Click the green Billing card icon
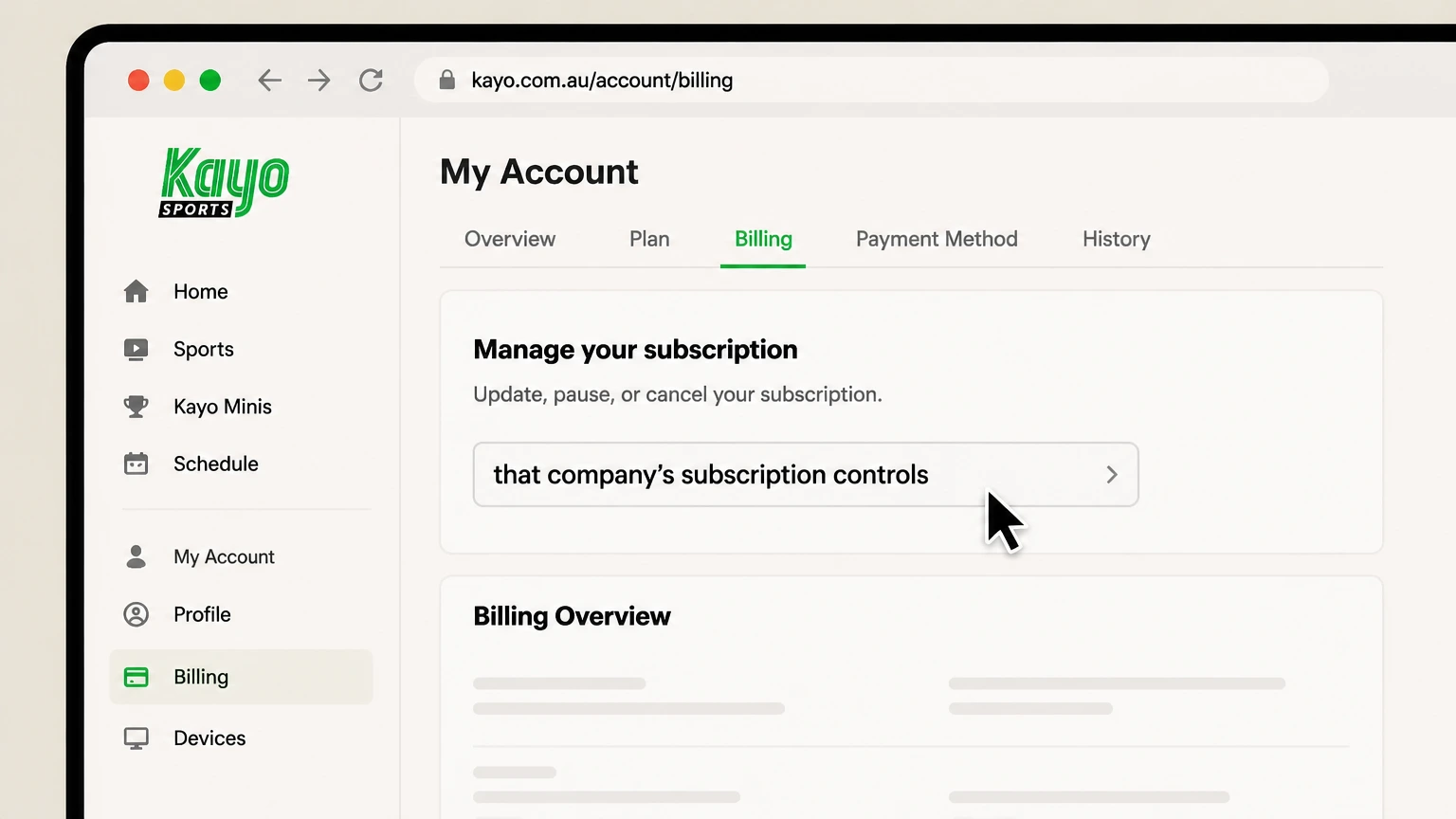The width and height of the screenshot is (1456, 819). pyautogui.click(x=136, y=677)
